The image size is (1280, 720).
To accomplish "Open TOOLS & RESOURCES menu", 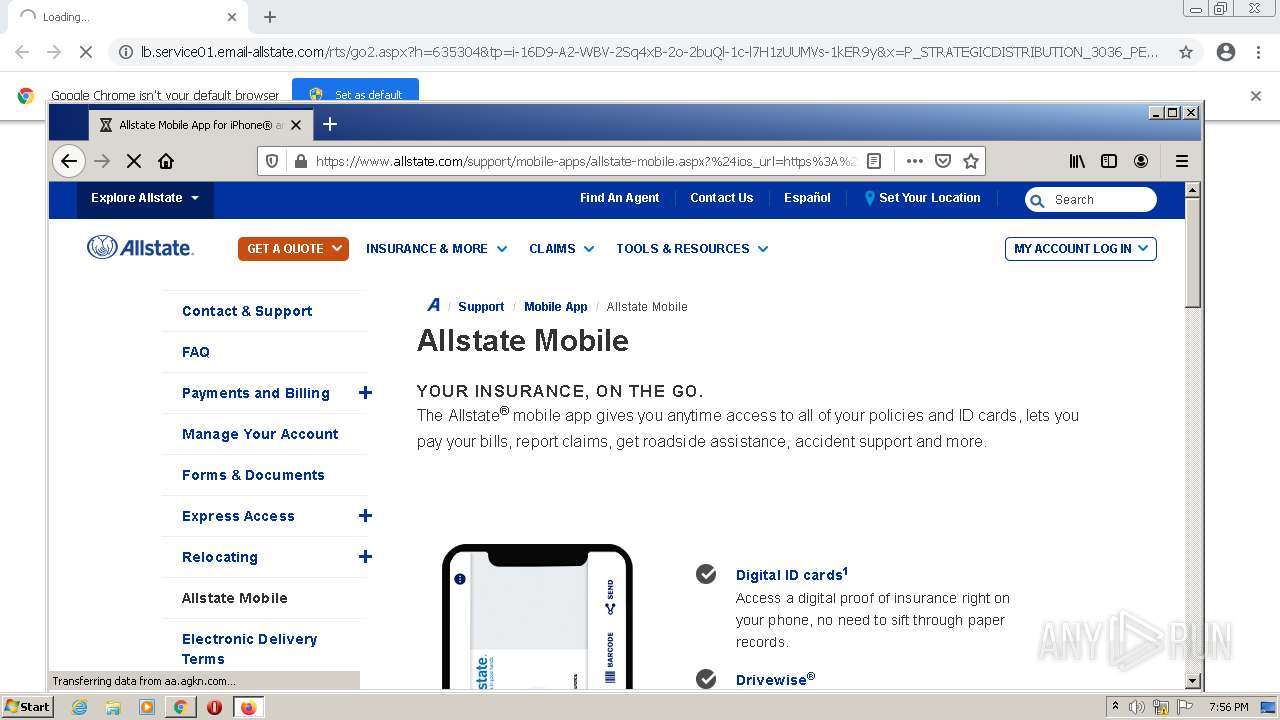I will click(x=692, y=248).
